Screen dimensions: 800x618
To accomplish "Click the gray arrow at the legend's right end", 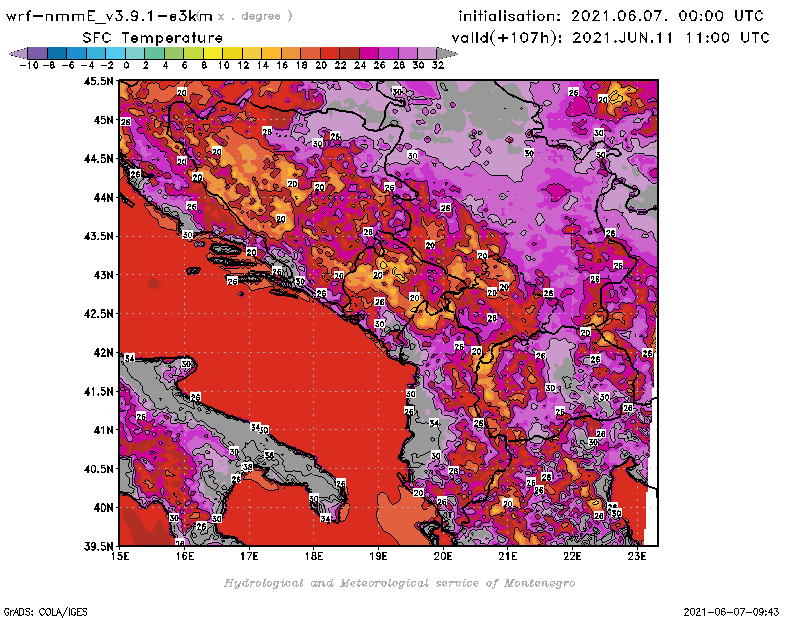I will pos(447,53).
